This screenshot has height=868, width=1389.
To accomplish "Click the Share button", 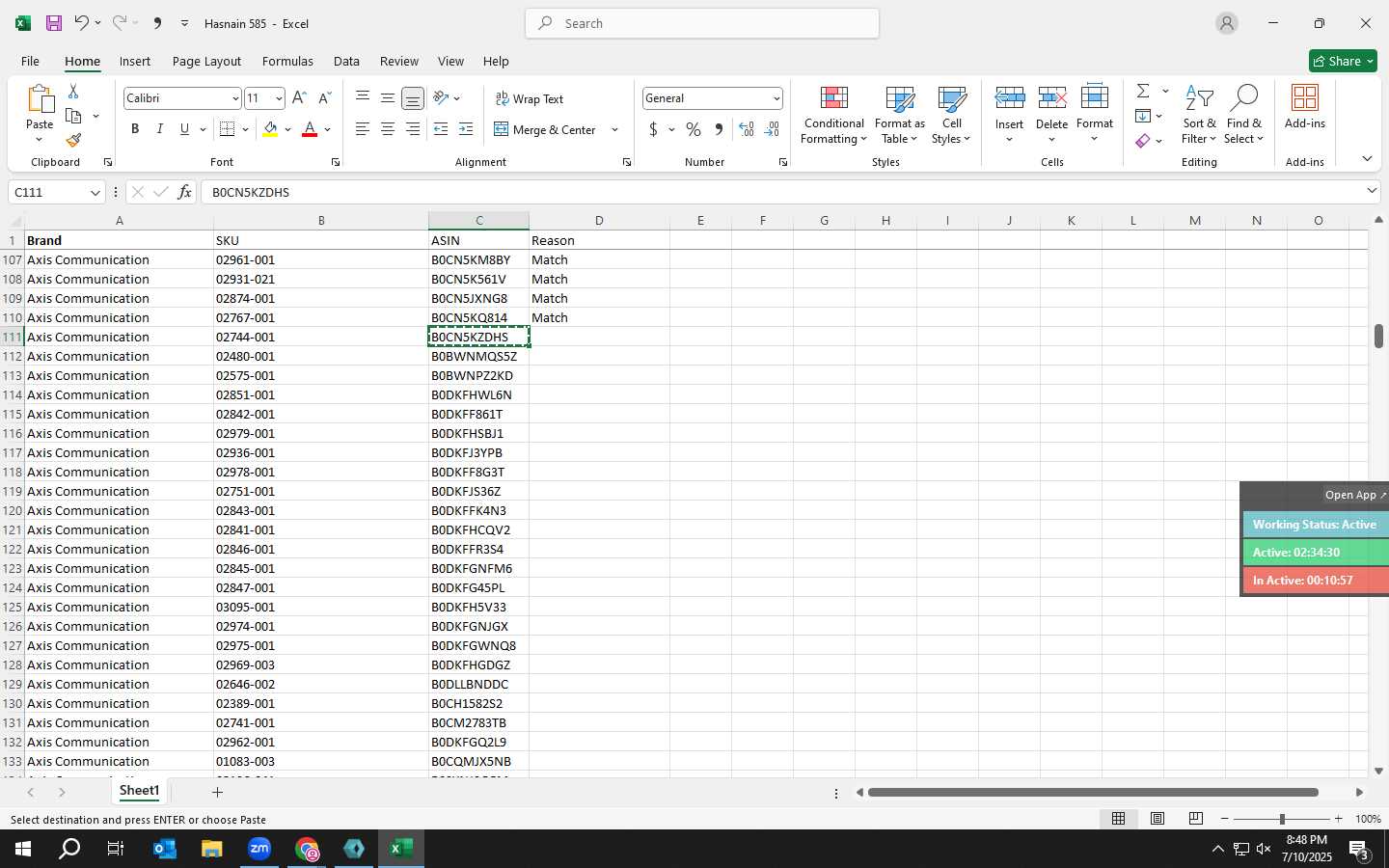I will click(x=1343, y=61).
